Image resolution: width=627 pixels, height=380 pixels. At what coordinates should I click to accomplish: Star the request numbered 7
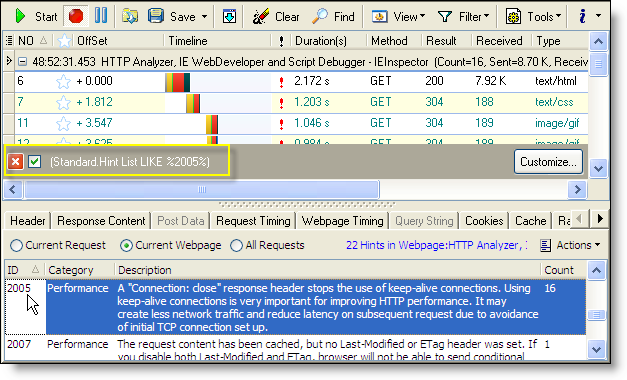pyautogui.click(x=63, y=102)
